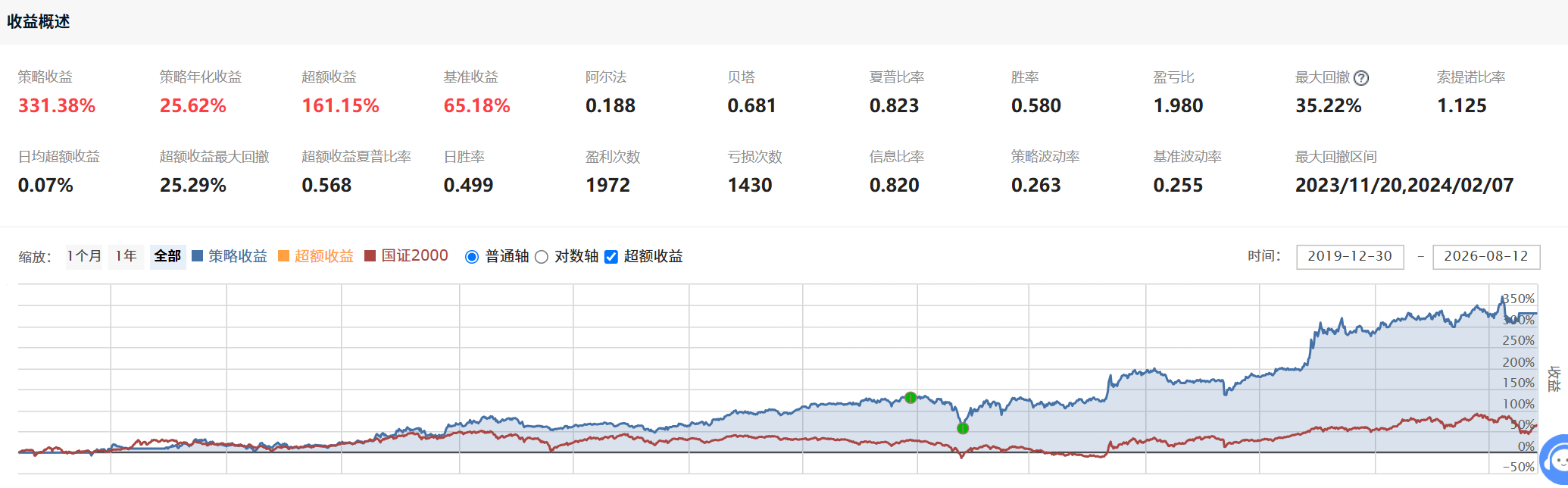Click the red 国证2000 legend square

370,256
